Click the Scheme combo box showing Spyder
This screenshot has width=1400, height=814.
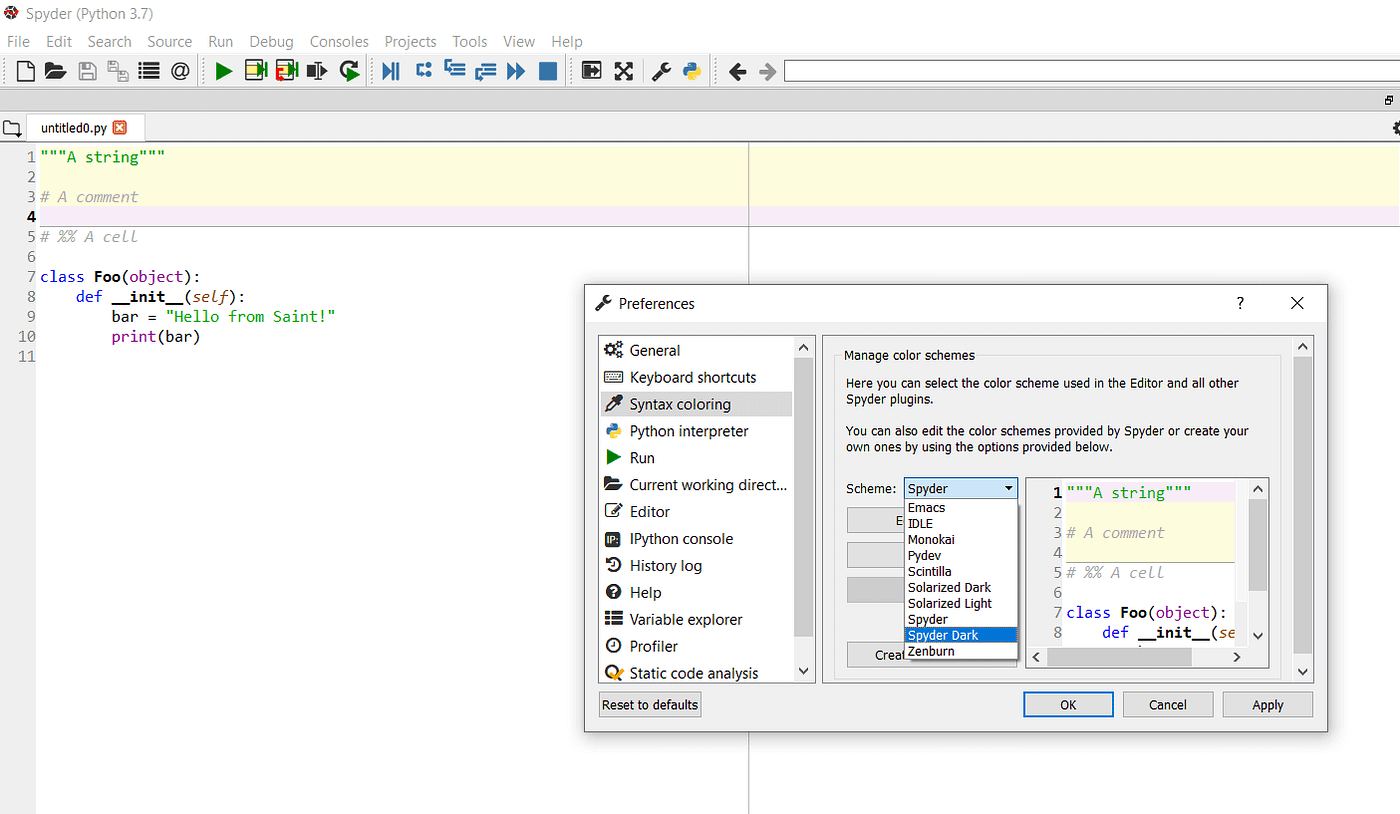[x=961, y=489]
